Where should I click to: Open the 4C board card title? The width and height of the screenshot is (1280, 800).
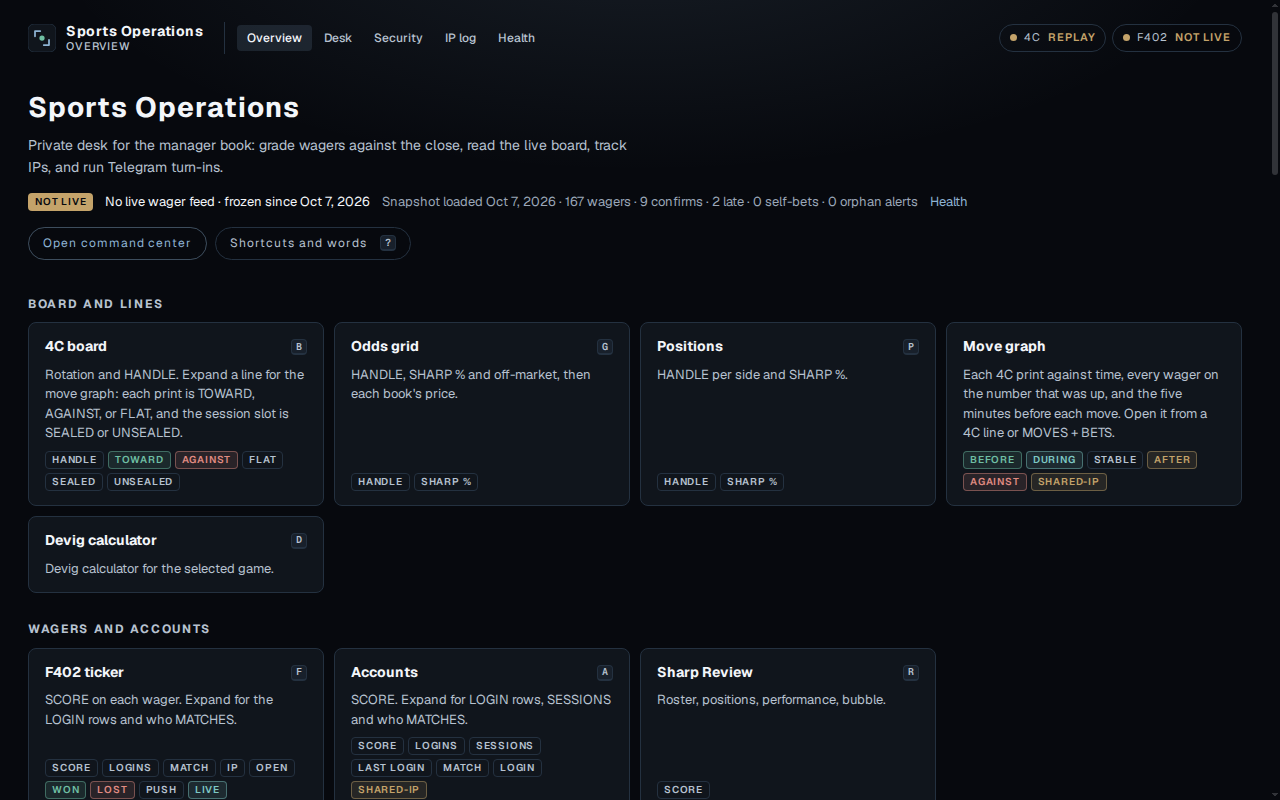pos(76,346)
